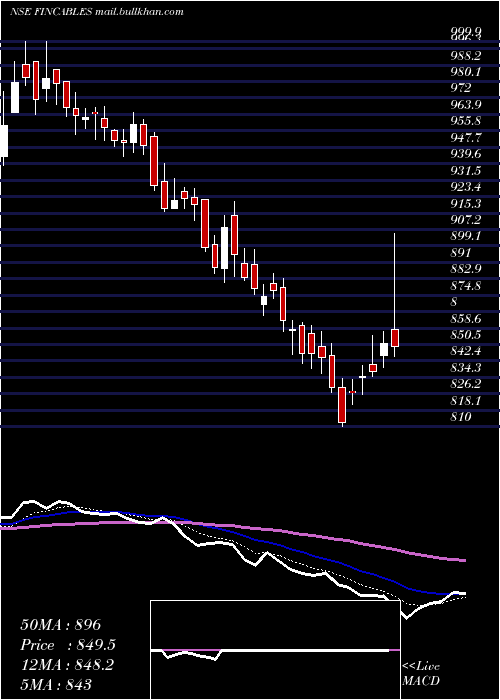Click the 939.6 price axis label
Screen dimensions: 500x700
[466, 154]
